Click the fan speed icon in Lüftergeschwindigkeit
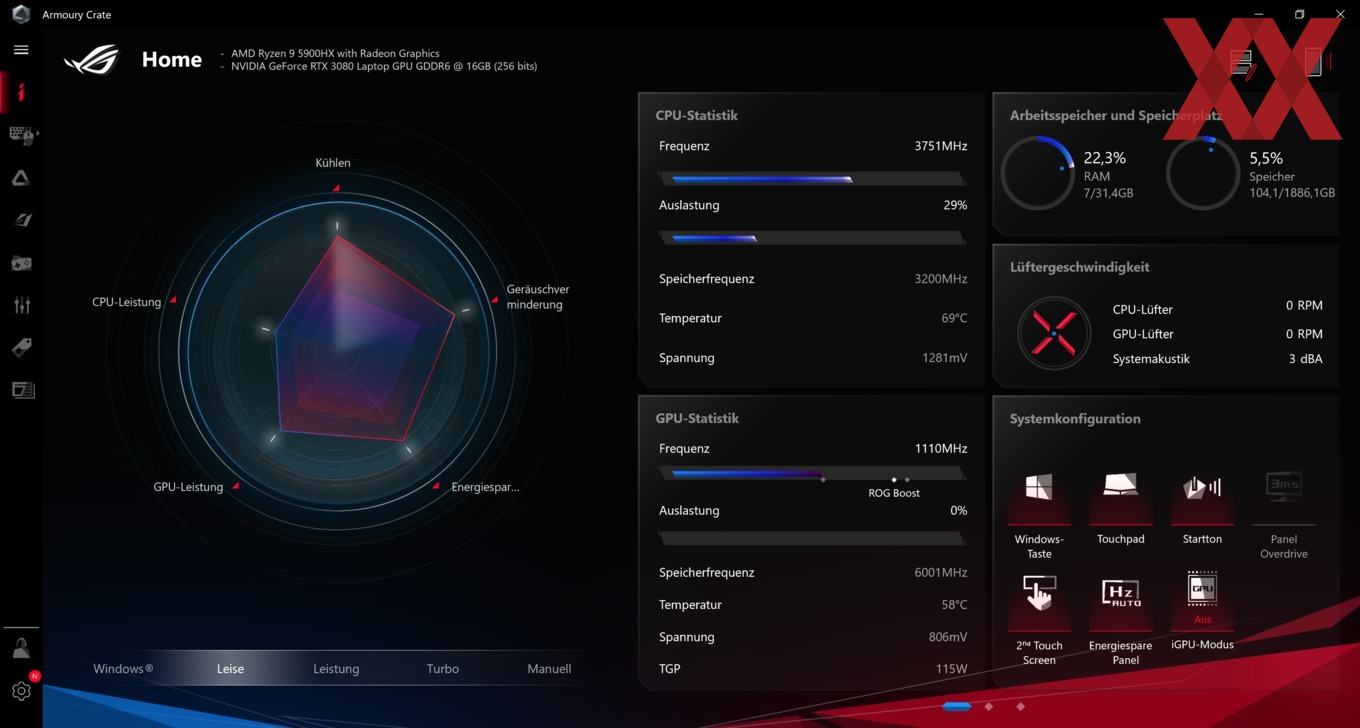1360x728 pixels. coord(1053,333)
